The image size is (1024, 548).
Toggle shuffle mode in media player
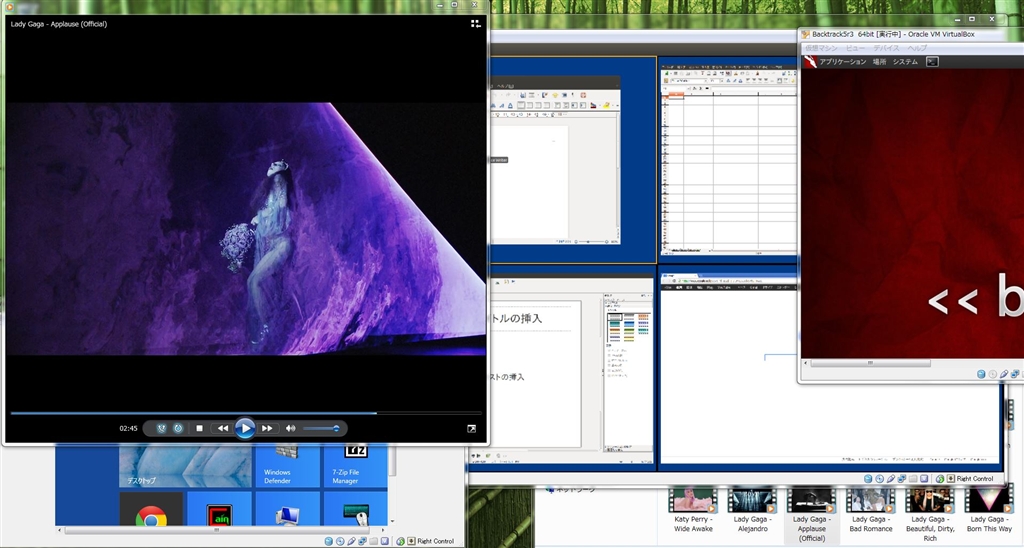(x=160, y=428)
